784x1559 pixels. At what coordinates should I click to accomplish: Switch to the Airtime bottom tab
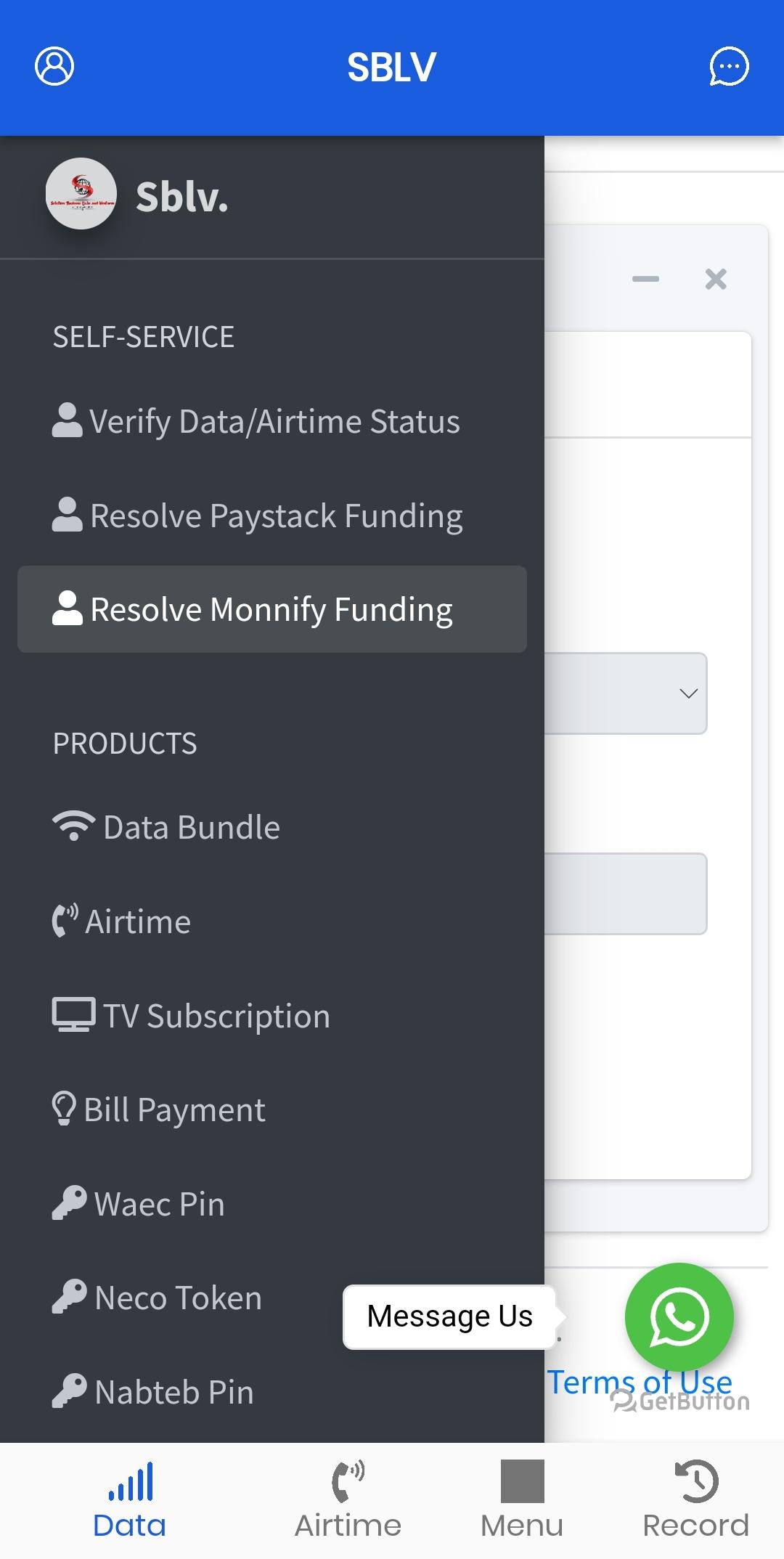coord(348,1501)
